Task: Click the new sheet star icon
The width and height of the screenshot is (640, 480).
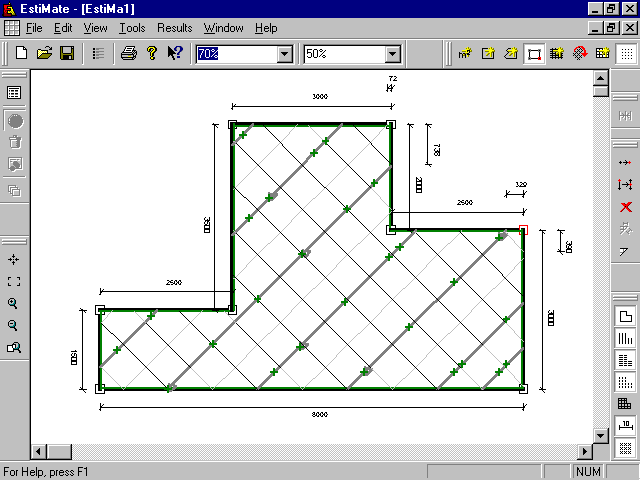Action: (488, 53)
